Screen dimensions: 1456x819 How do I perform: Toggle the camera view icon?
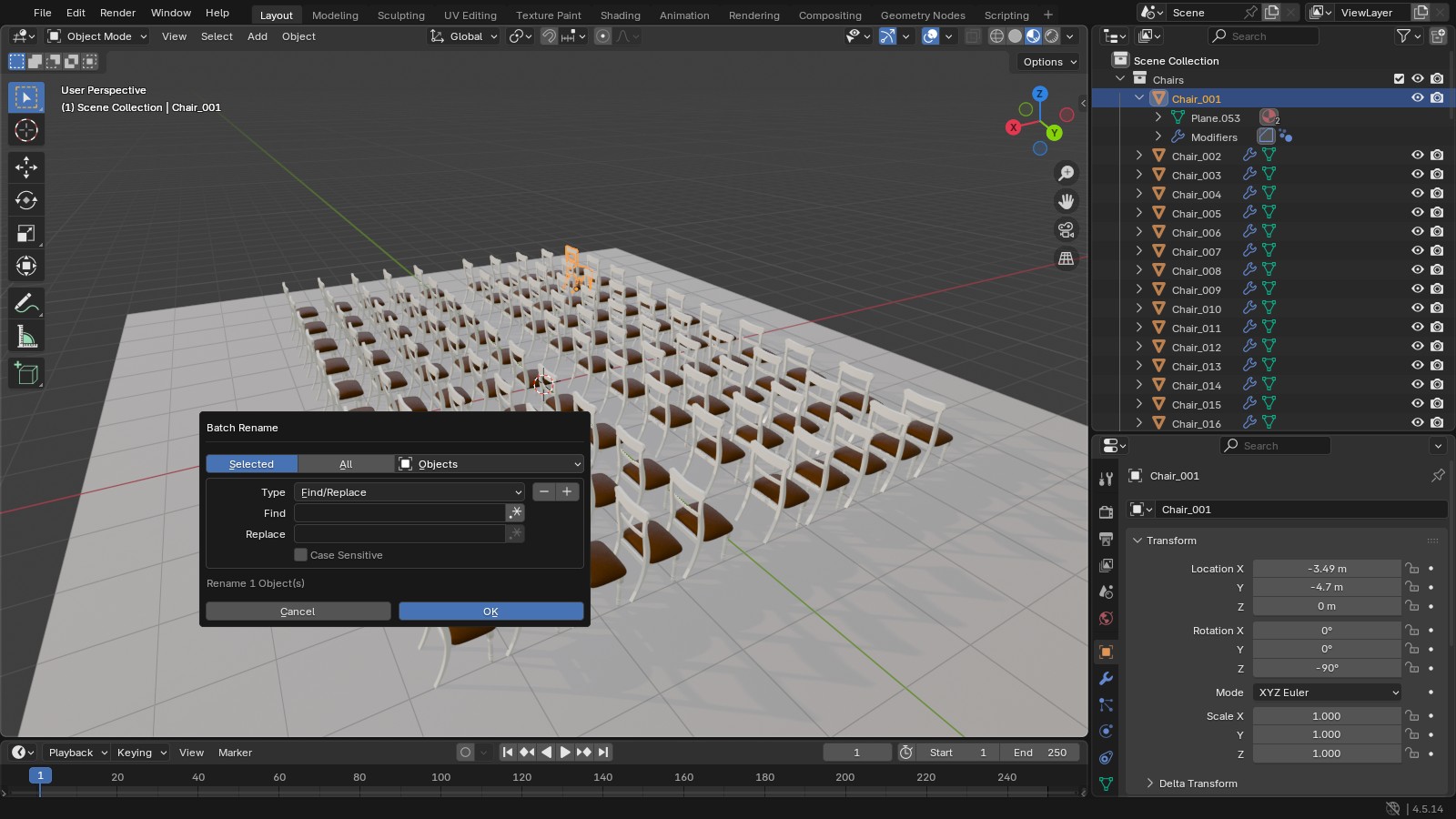click(1067, 230)
